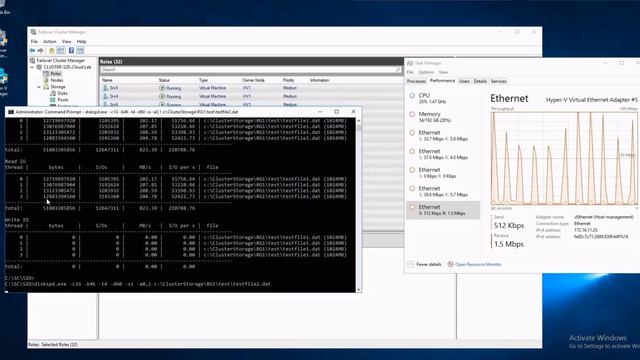
Task: Select Roles in the cluster tree
Action: (56, 73)
